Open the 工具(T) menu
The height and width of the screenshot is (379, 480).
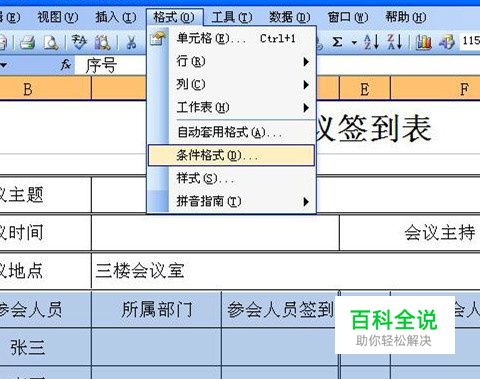pyautogui.click(x=232, y=17)
